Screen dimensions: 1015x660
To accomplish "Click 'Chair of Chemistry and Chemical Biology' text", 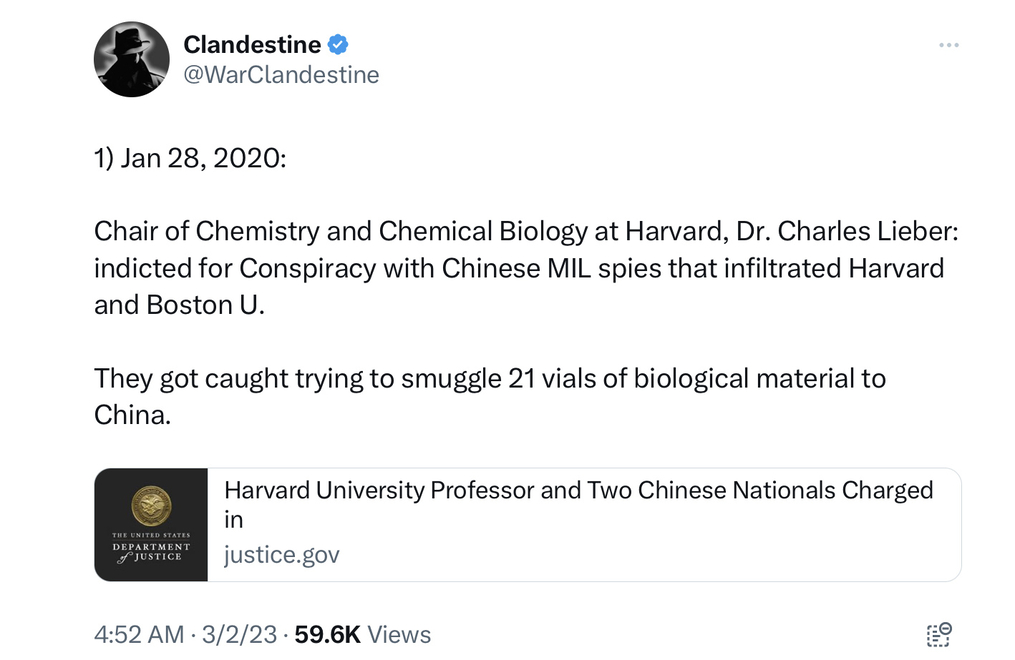I will [340, 231].
